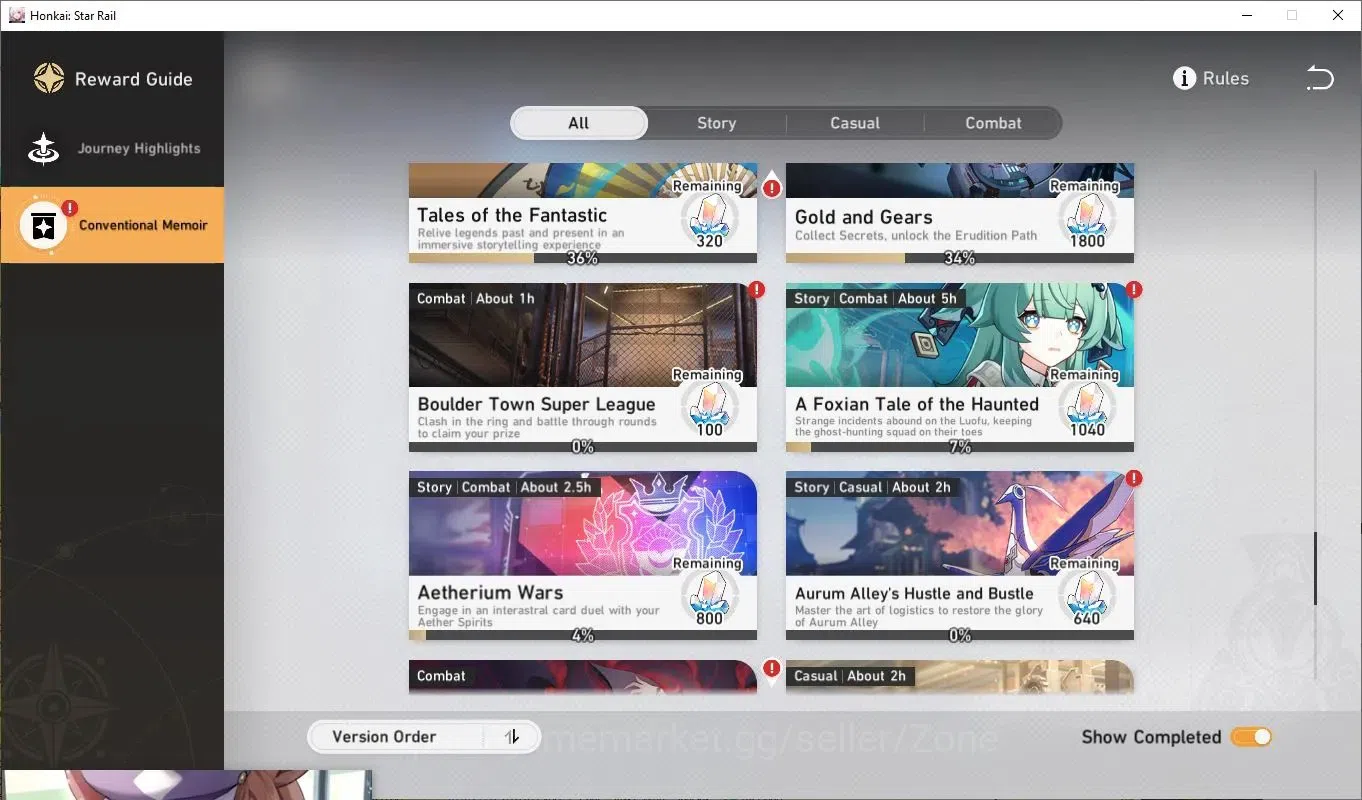The width and height of the screenshot is (1362, 800).
Task: Click the 'Story | Combat | About 2.5h' tag
Action: click(504, 487)
